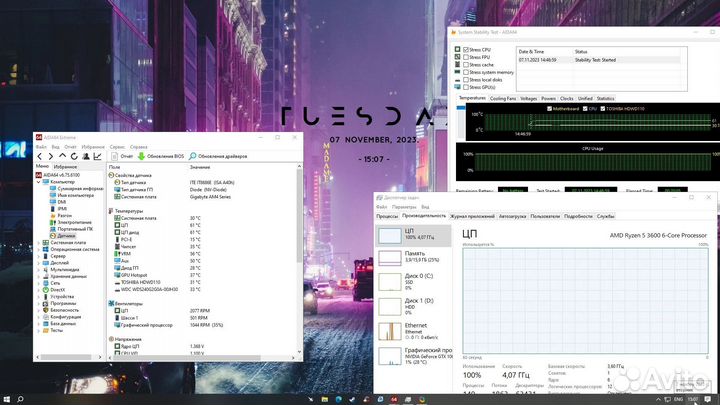Image resolution: width=720 pixels, height=405 pixels.
Task: Click the Обновления BIOS button
Action: point(161,157)
